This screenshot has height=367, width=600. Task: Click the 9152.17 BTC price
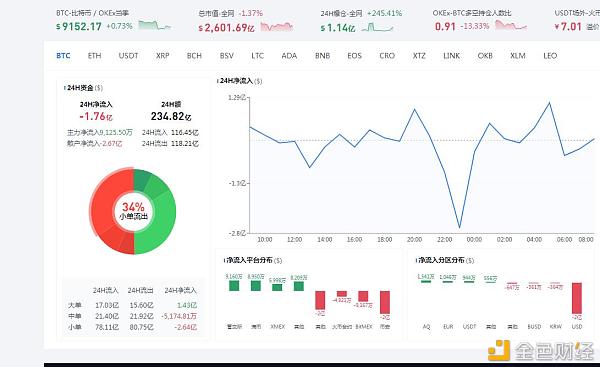click(x=82, y=26)
